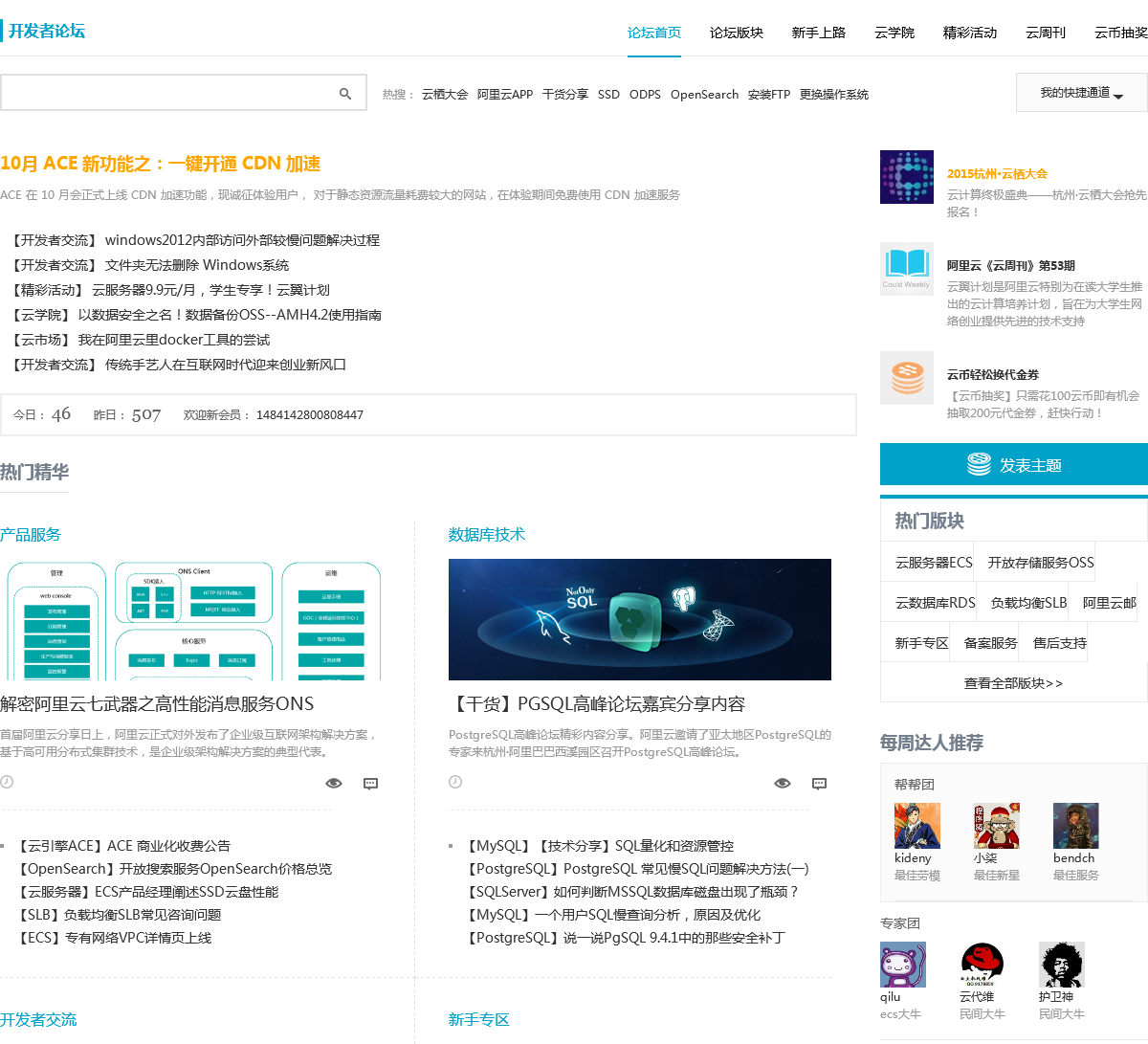Open the Cloud Weekly book icon

tap(907, 269)
